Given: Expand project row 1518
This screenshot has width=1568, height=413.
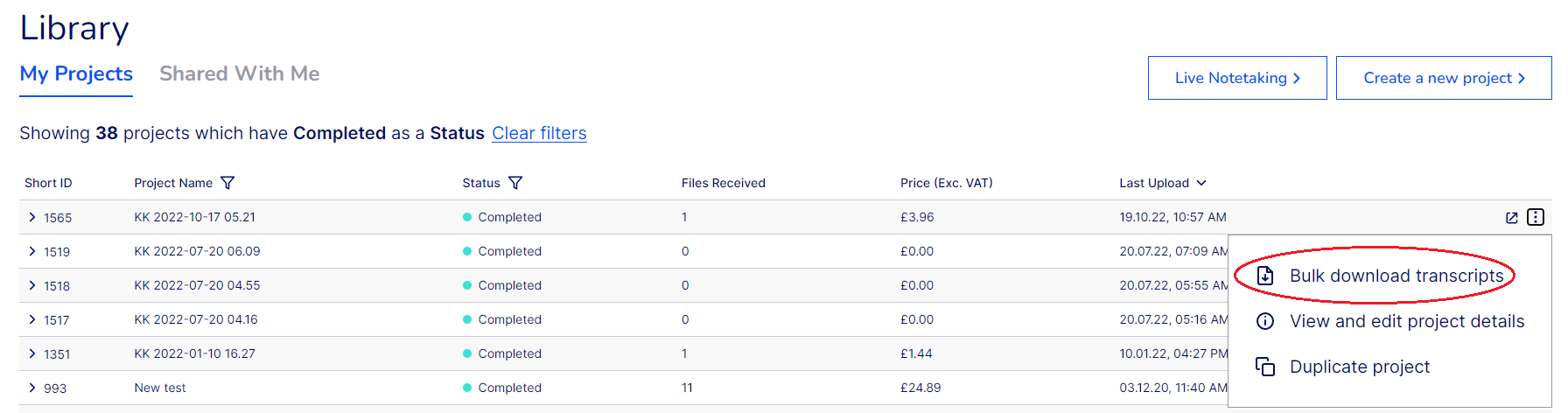Looking at the screenshot, I should (x=32, y=285).
